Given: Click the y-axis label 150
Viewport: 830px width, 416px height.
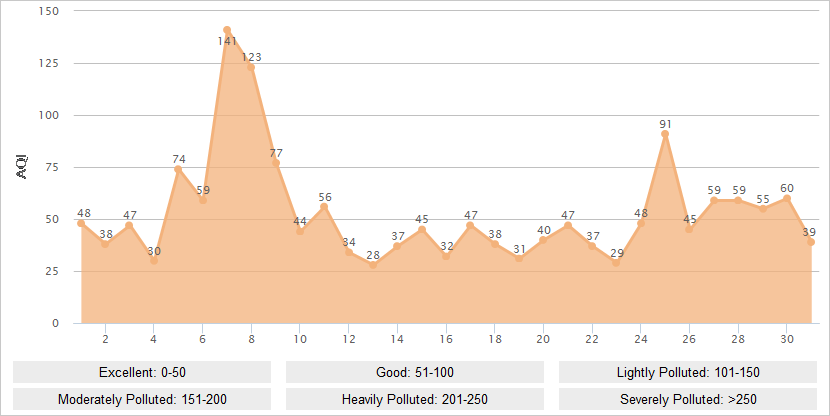Looking at the screenshot, I should point(49,11).
